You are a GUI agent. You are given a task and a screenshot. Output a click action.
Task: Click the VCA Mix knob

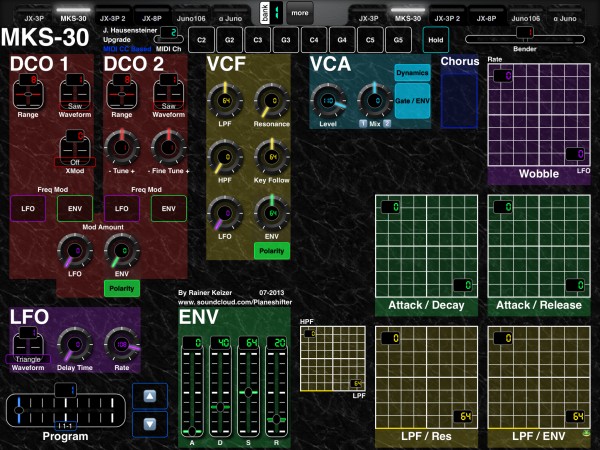[375, 101]
